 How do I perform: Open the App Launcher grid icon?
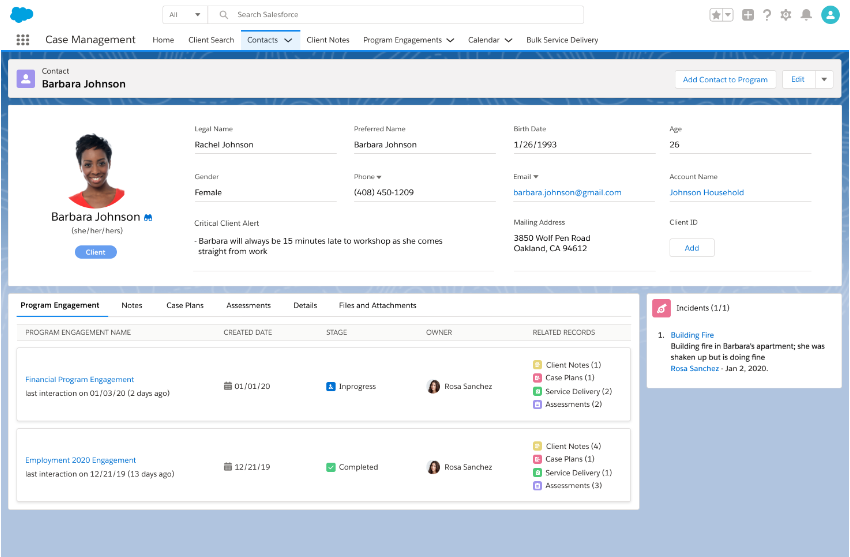[23, 40]
